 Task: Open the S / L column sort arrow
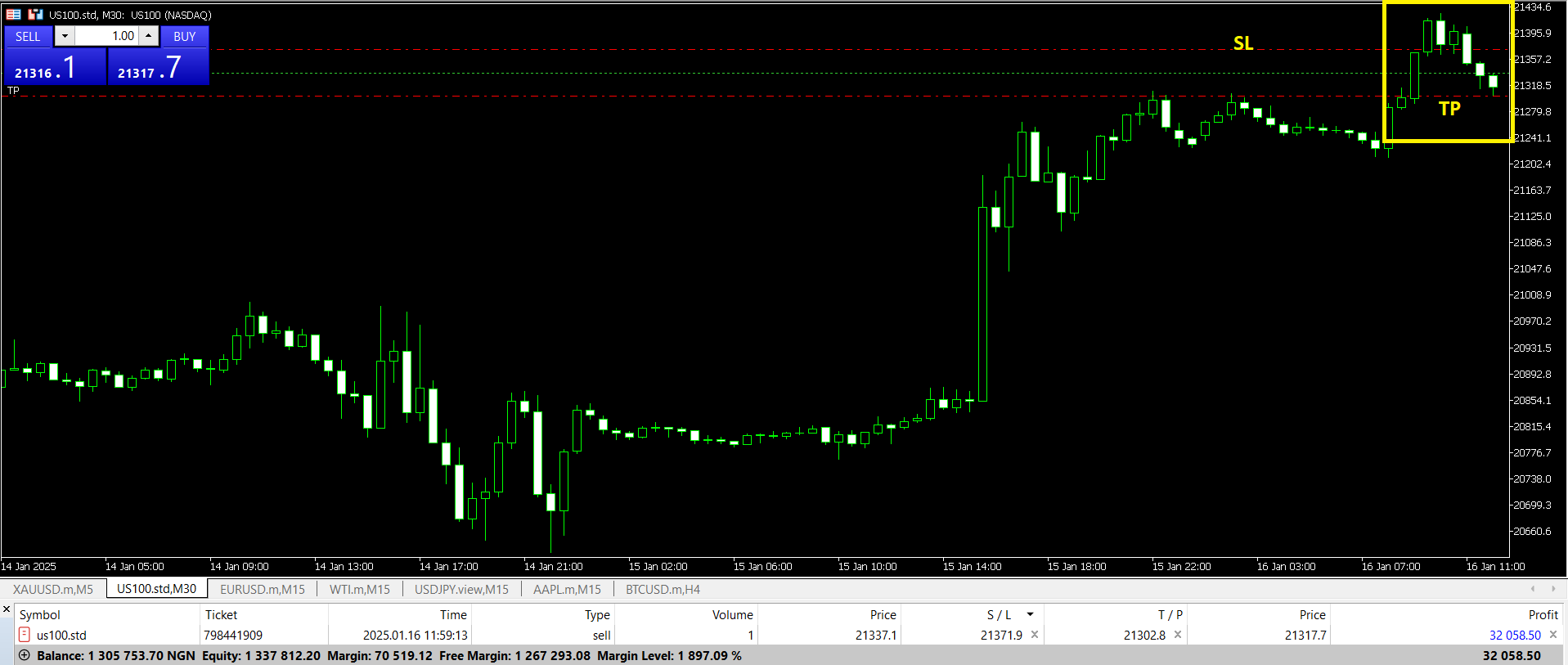pos(1030,614)
